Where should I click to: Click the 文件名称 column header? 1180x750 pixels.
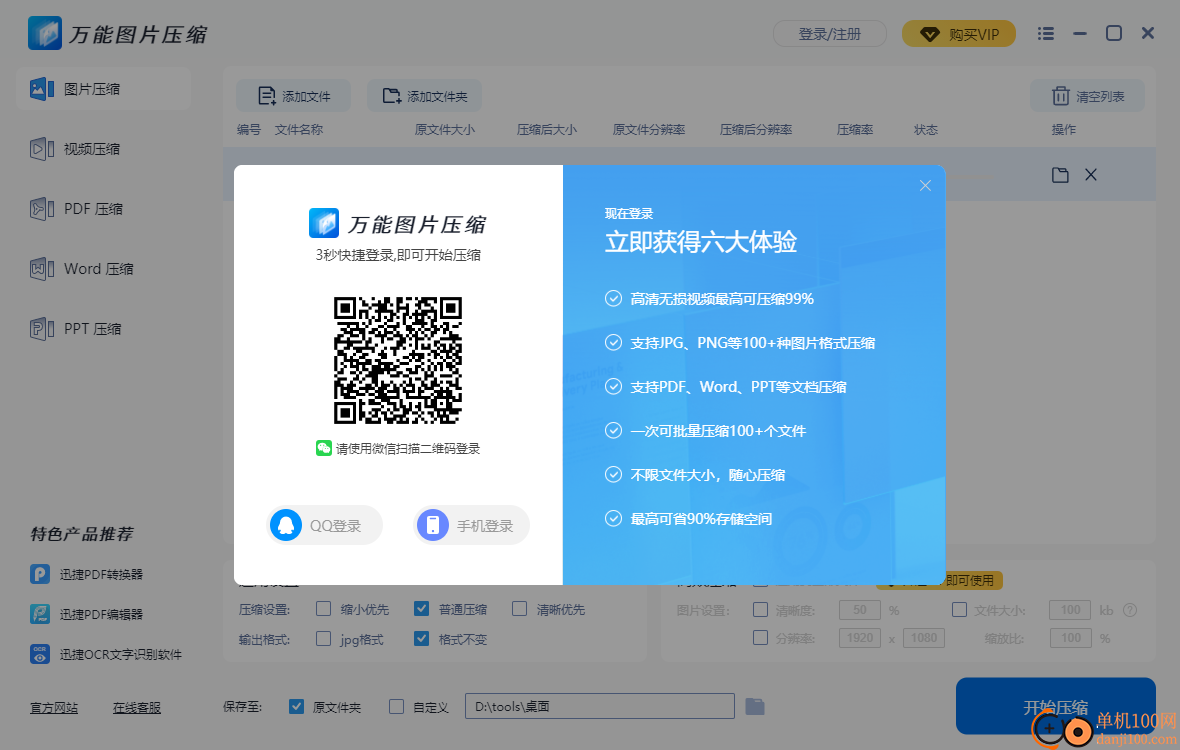pyautogui.click(x=299, y=129)
